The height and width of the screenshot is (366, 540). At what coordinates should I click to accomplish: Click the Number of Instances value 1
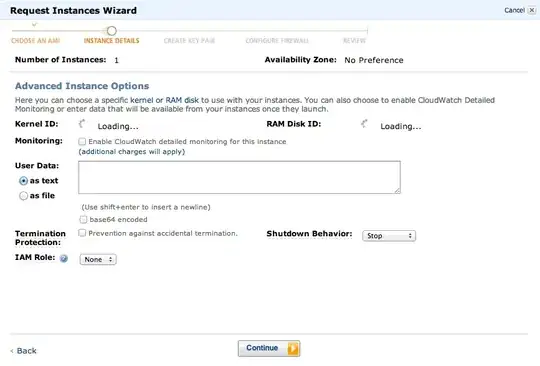[116, 60]
